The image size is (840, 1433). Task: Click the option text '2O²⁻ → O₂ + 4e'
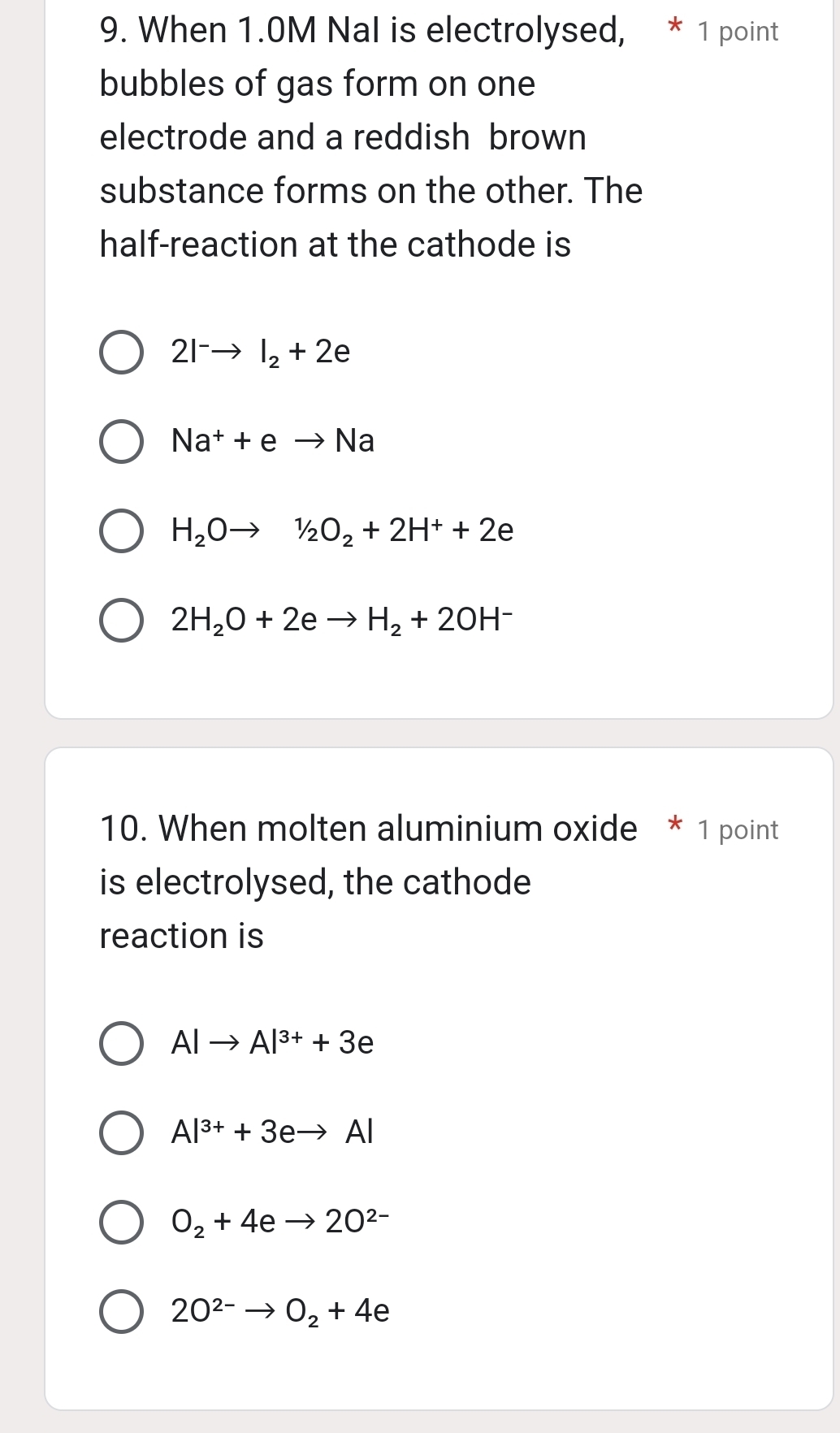280,1310
